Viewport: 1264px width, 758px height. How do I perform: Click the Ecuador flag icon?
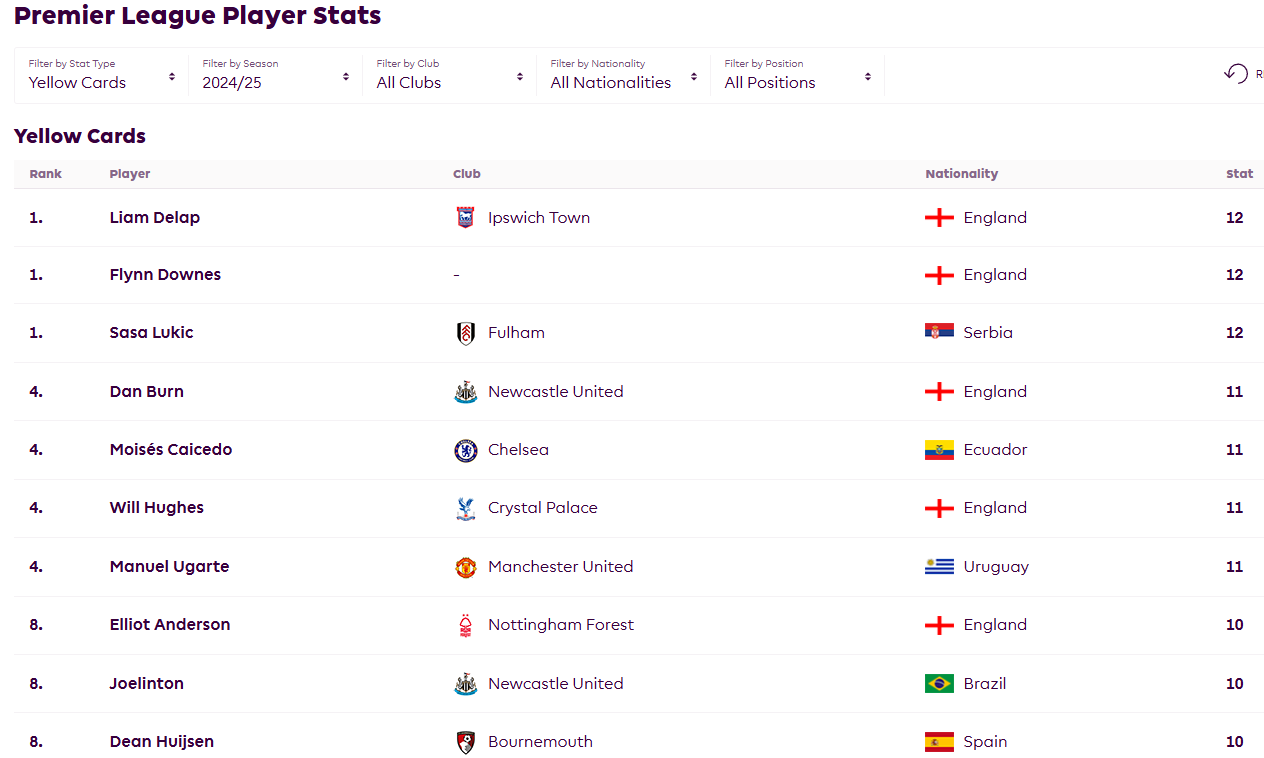[939, 450]
